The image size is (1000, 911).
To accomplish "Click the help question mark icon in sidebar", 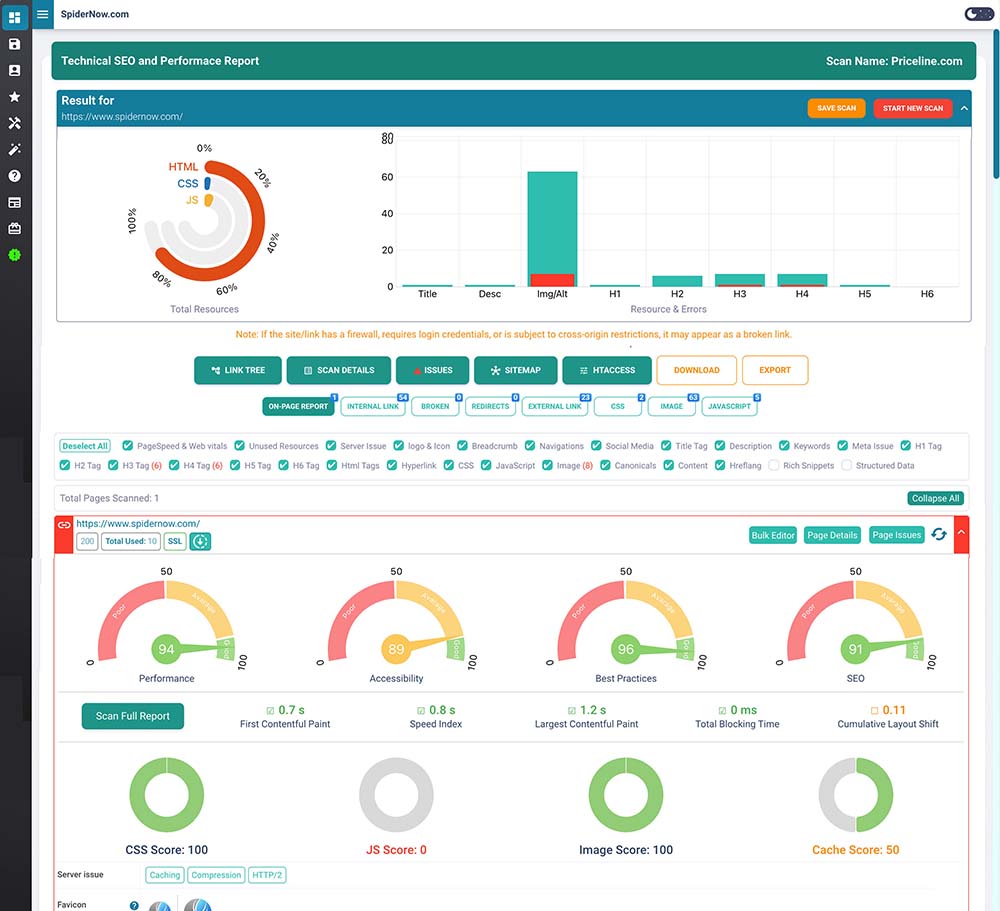I will point(15,175).
